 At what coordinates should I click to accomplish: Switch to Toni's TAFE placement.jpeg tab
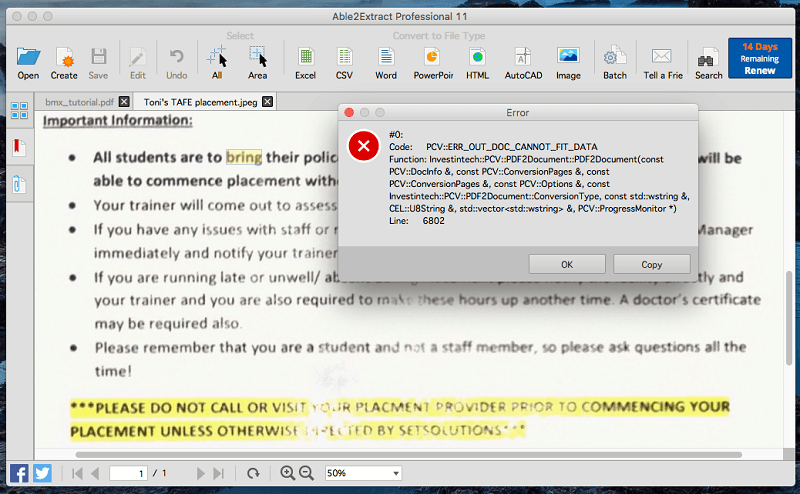[x=200, y=102]
